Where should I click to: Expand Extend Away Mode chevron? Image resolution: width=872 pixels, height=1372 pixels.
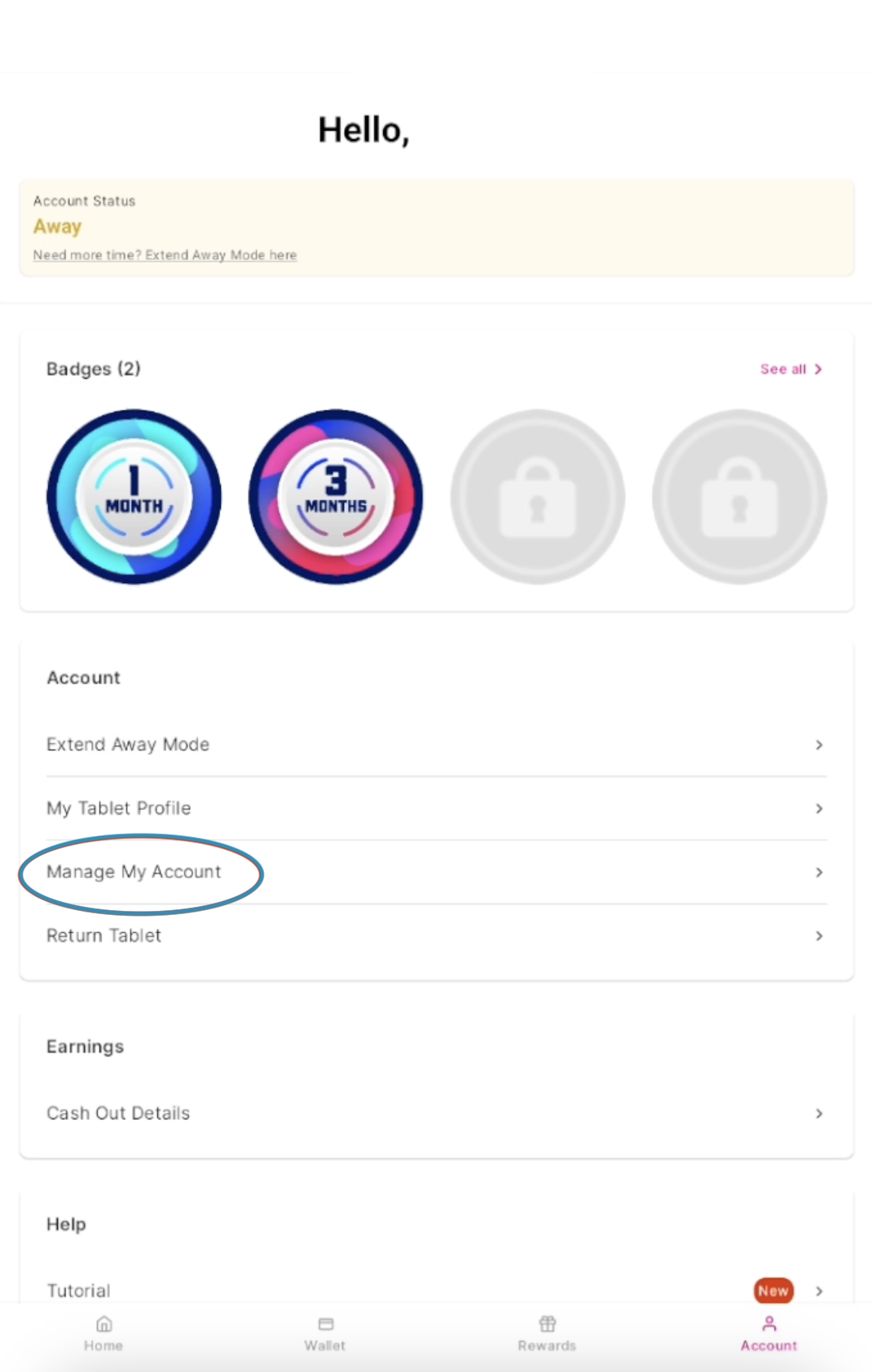pyautogui.click(x=819, y=745)
